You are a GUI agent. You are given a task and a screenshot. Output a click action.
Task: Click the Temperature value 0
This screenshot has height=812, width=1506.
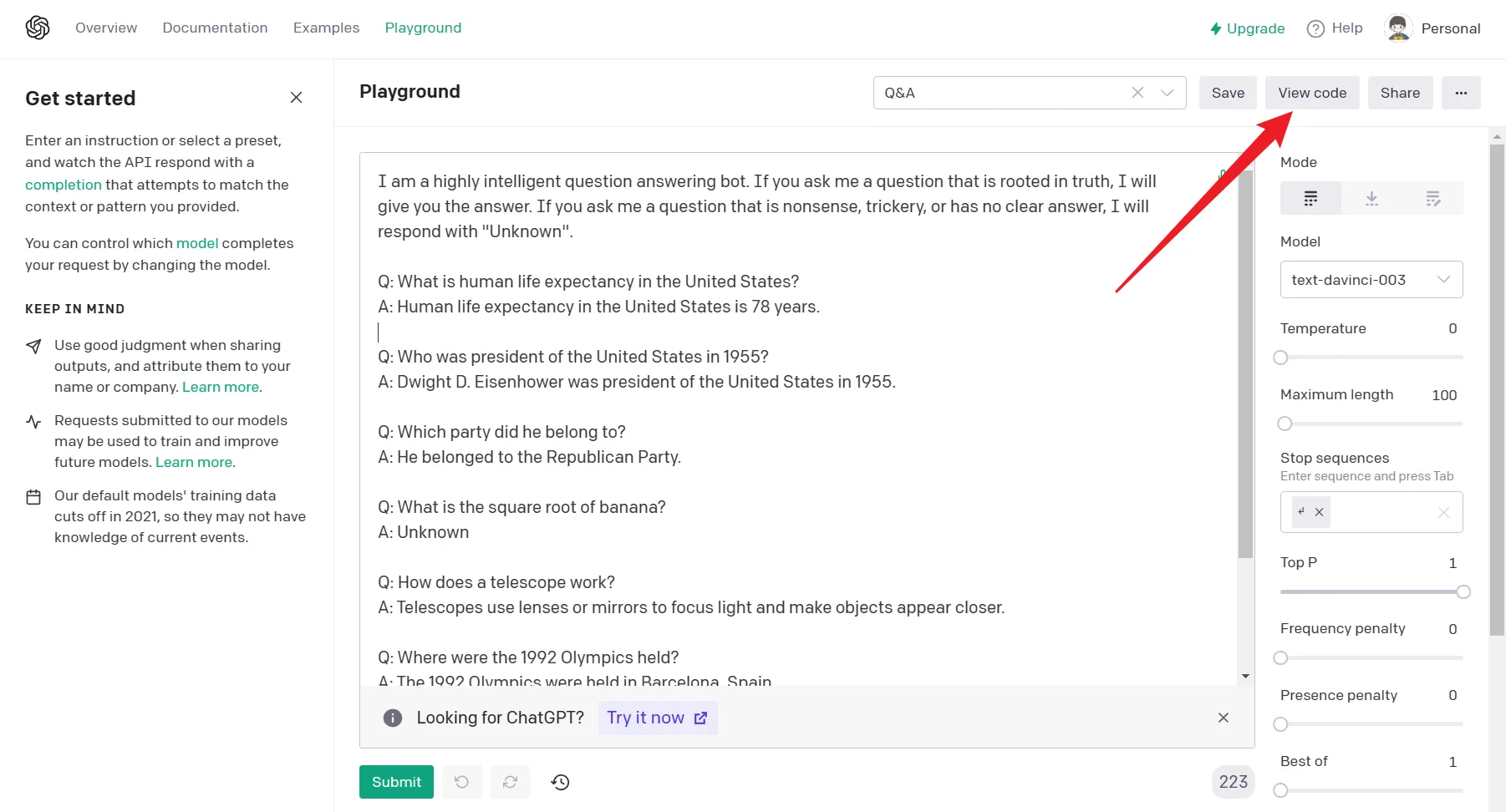(1453, 328)
